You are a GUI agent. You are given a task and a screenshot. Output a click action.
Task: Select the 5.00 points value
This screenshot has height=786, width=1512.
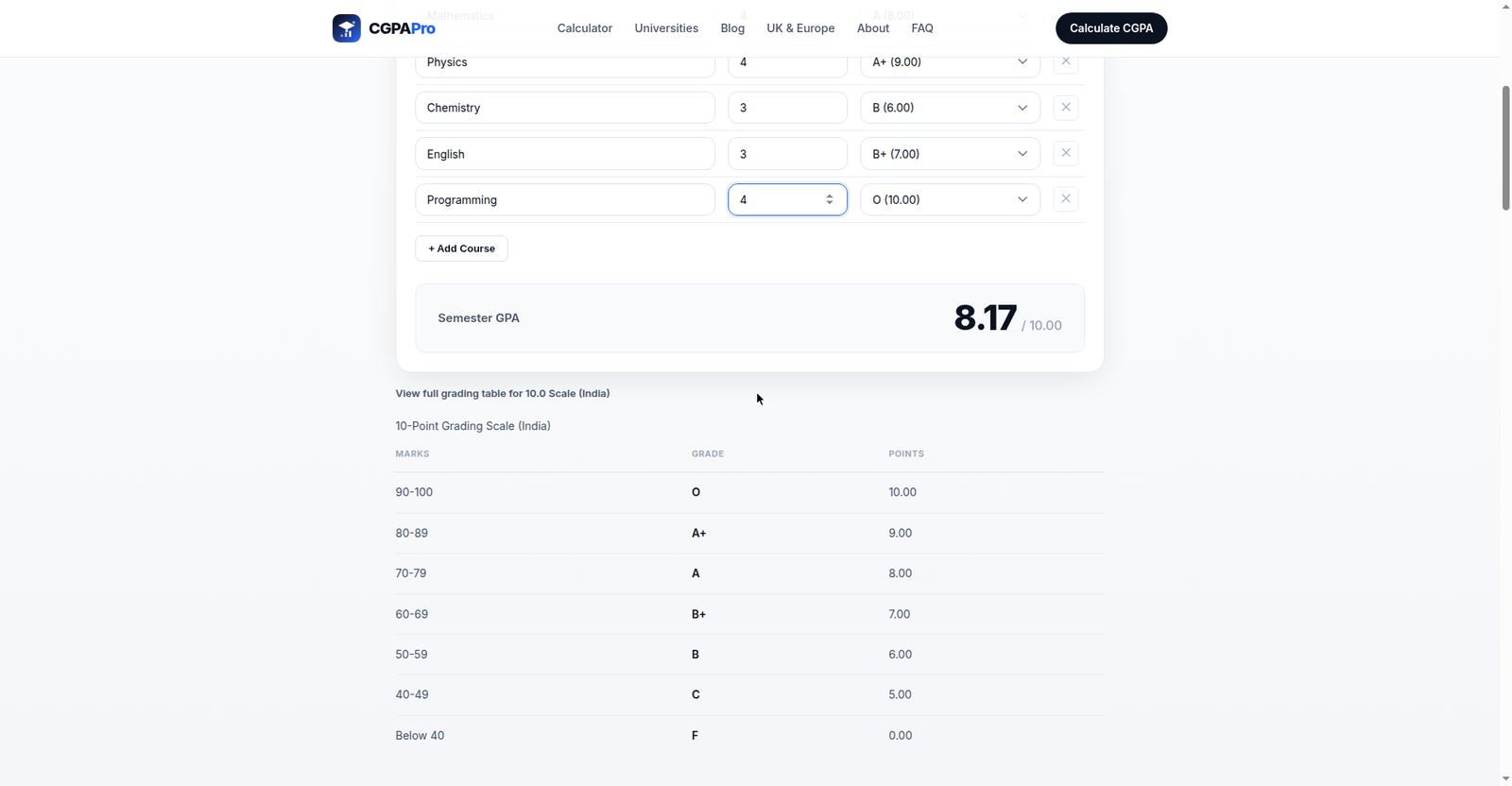[901, 694]
